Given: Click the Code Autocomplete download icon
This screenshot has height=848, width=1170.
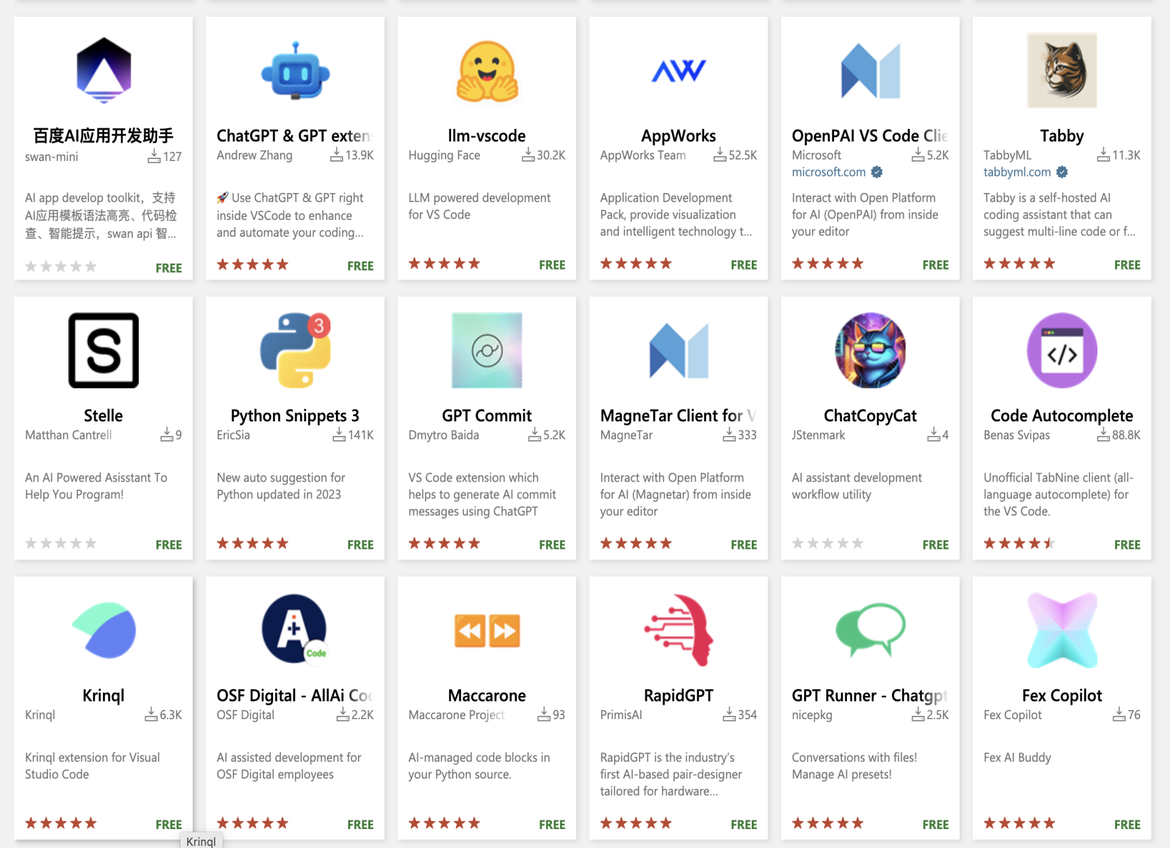Looking at the screenshot, I should [x=1104, y=434].
